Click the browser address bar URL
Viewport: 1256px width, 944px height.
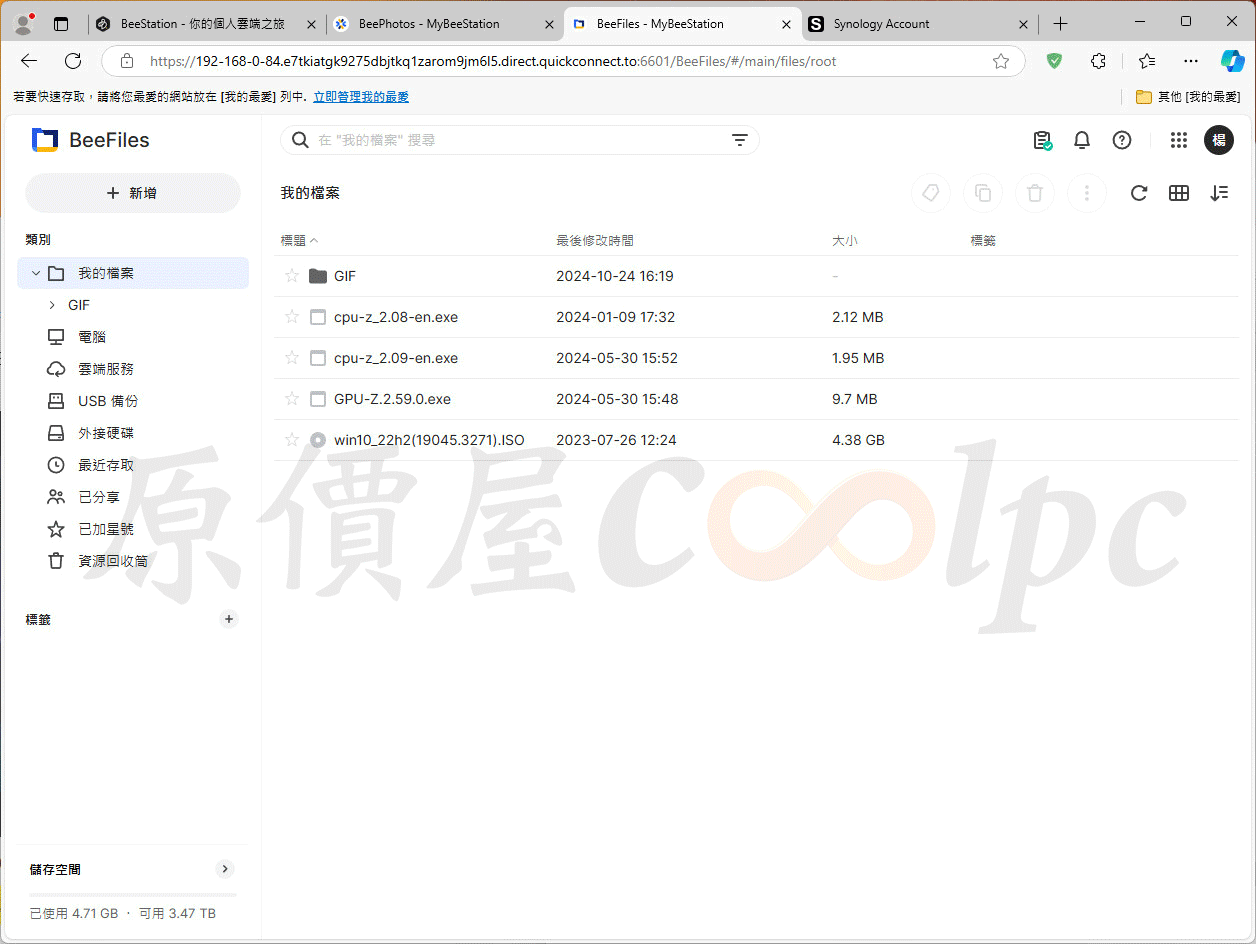click(493, 61)
